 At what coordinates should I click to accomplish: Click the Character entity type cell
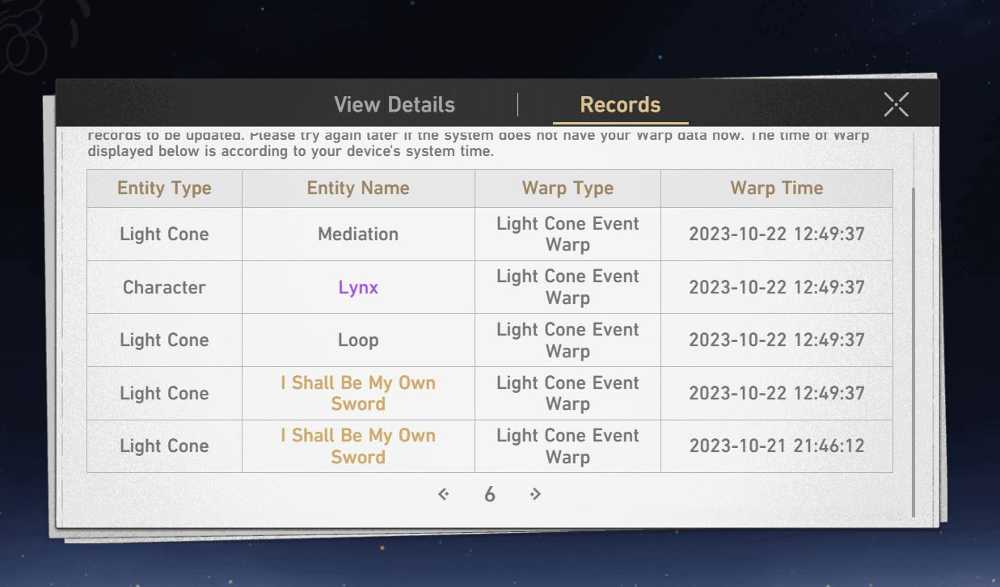(x=165, y=287)
